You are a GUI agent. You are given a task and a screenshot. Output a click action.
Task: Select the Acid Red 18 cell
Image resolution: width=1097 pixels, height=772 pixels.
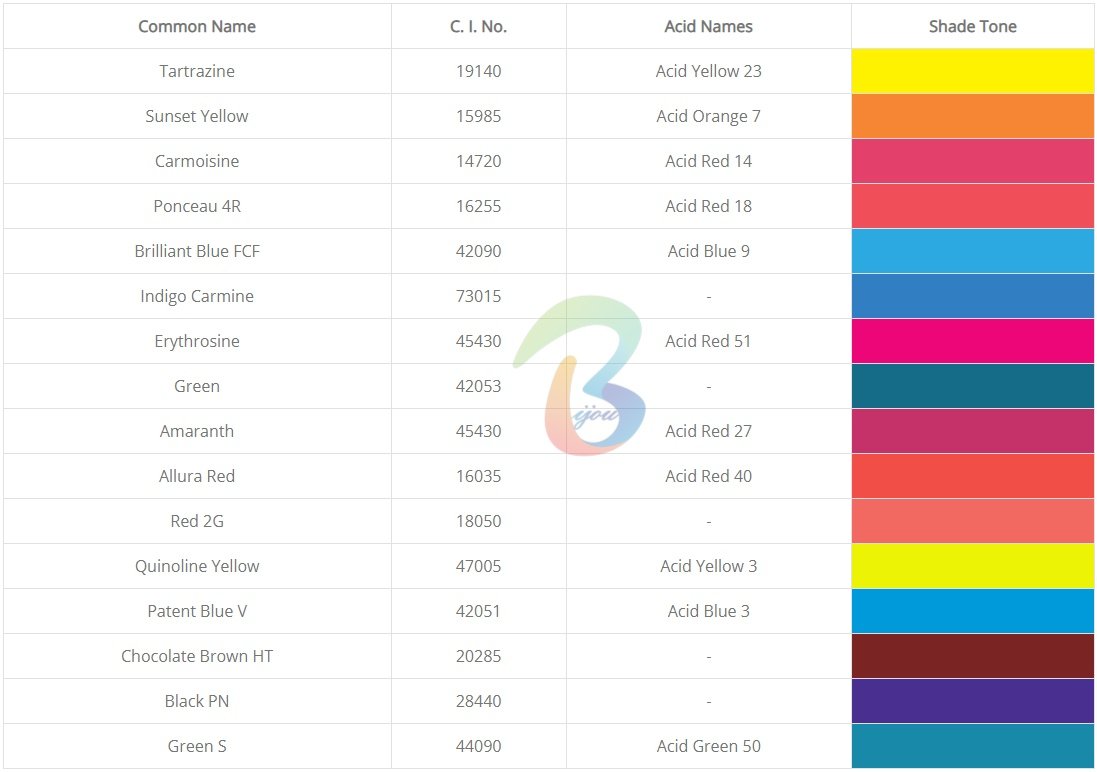(709, 206)
